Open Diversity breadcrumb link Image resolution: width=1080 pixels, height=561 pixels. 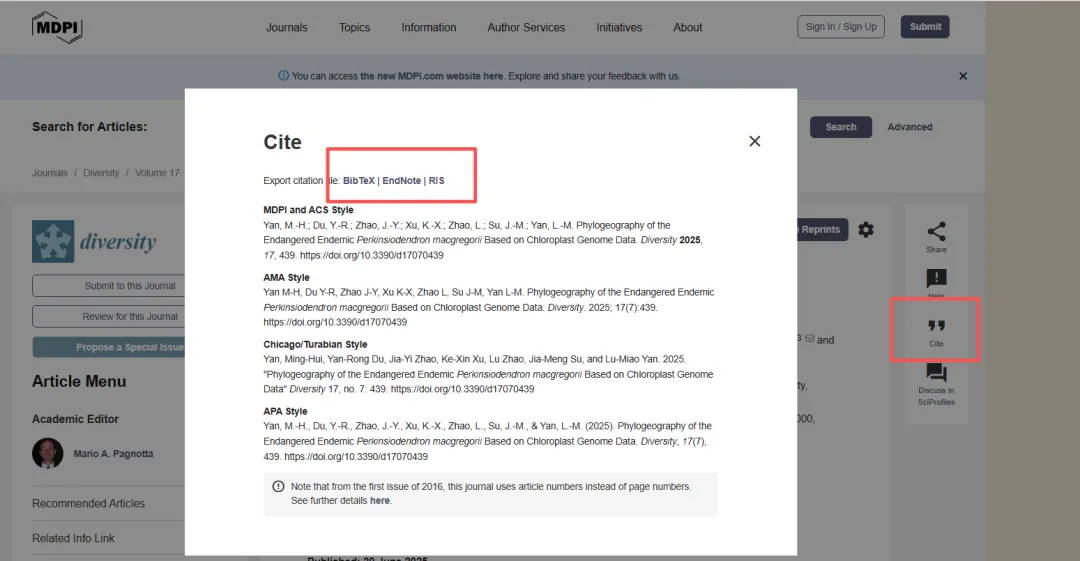tap(101, 173)
